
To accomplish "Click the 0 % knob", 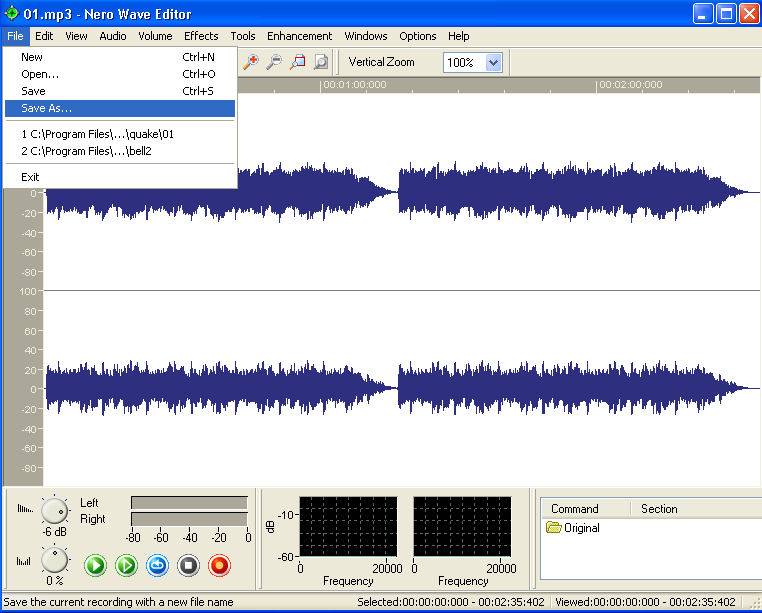I will point(54,560).
